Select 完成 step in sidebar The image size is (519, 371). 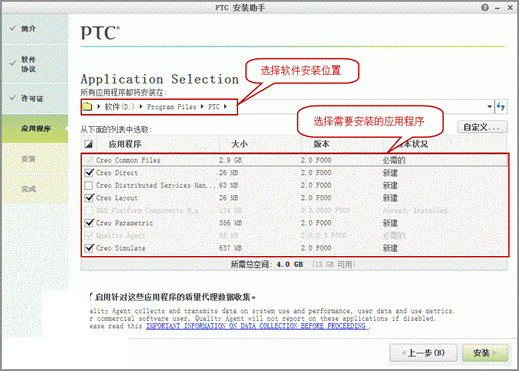pos(35,189)
